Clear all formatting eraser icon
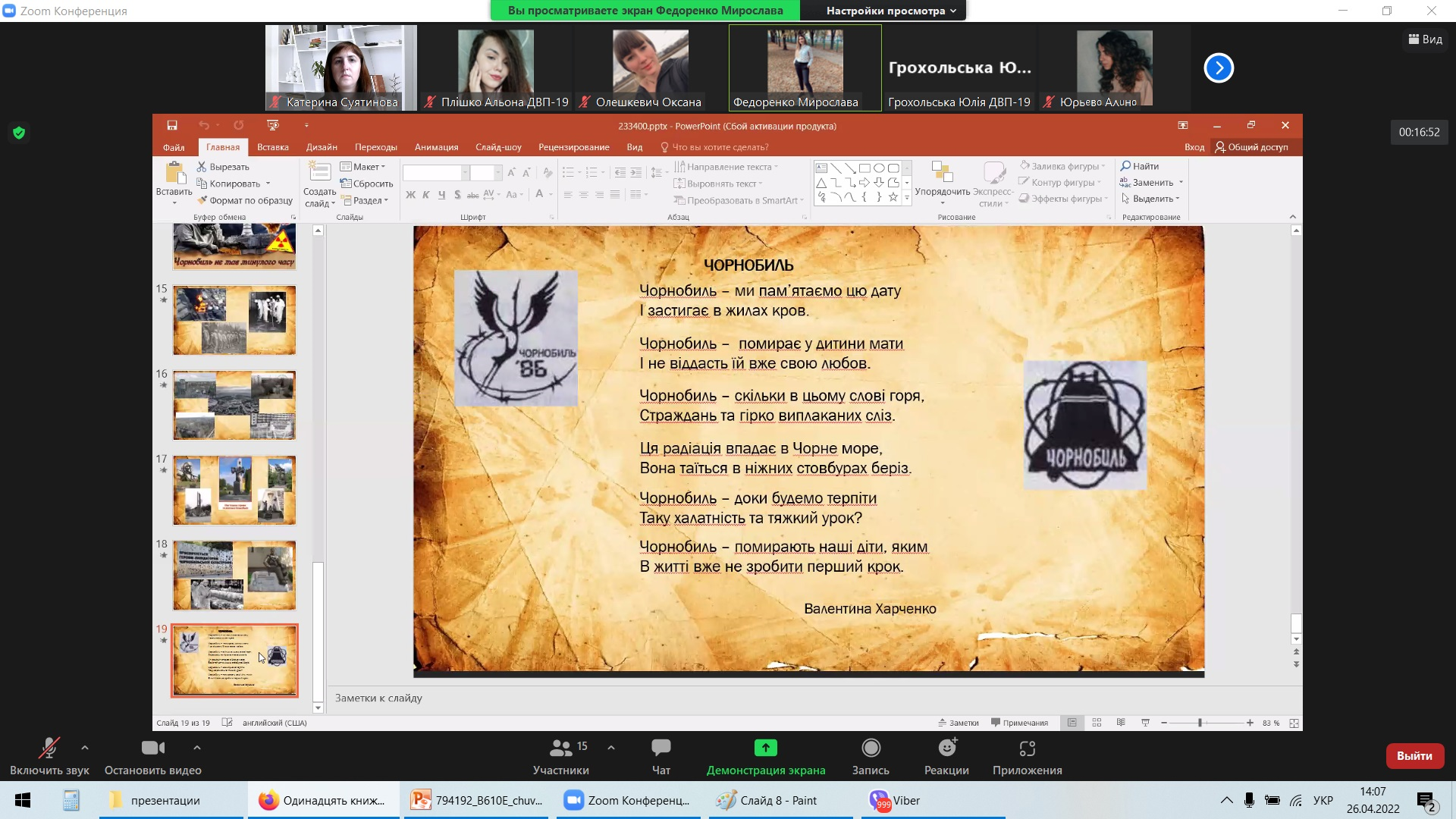 [548, 173]
